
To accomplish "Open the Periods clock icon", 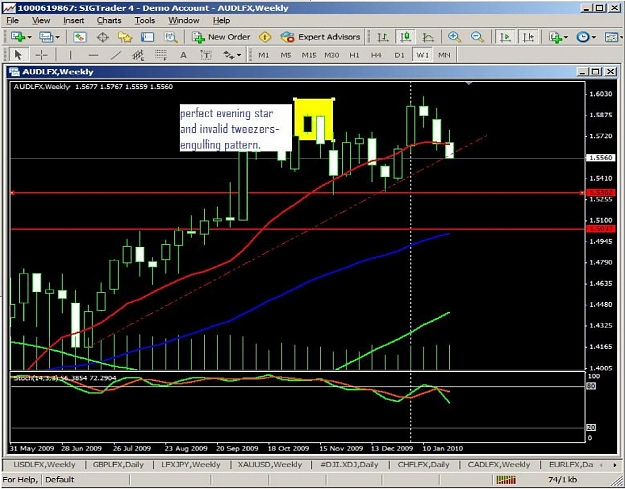I will tap(583, 37).
